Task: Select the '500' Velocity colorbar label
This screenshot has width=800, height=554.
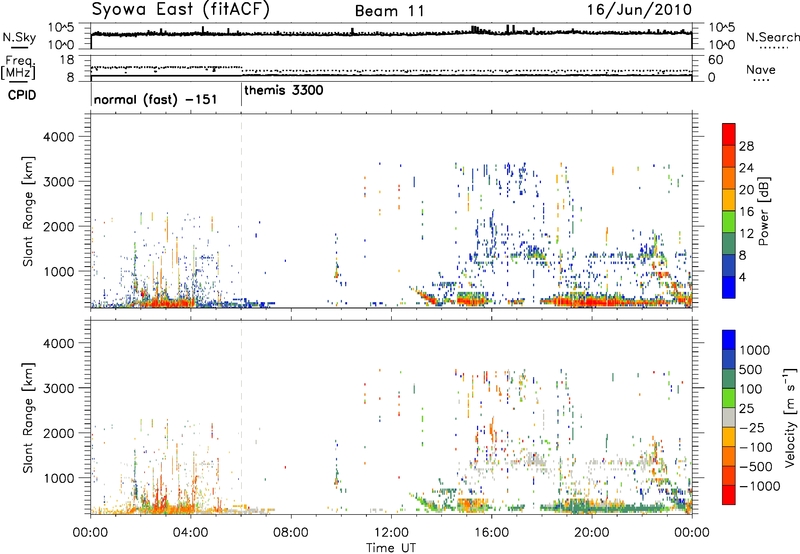Action: tap(751, 369)
